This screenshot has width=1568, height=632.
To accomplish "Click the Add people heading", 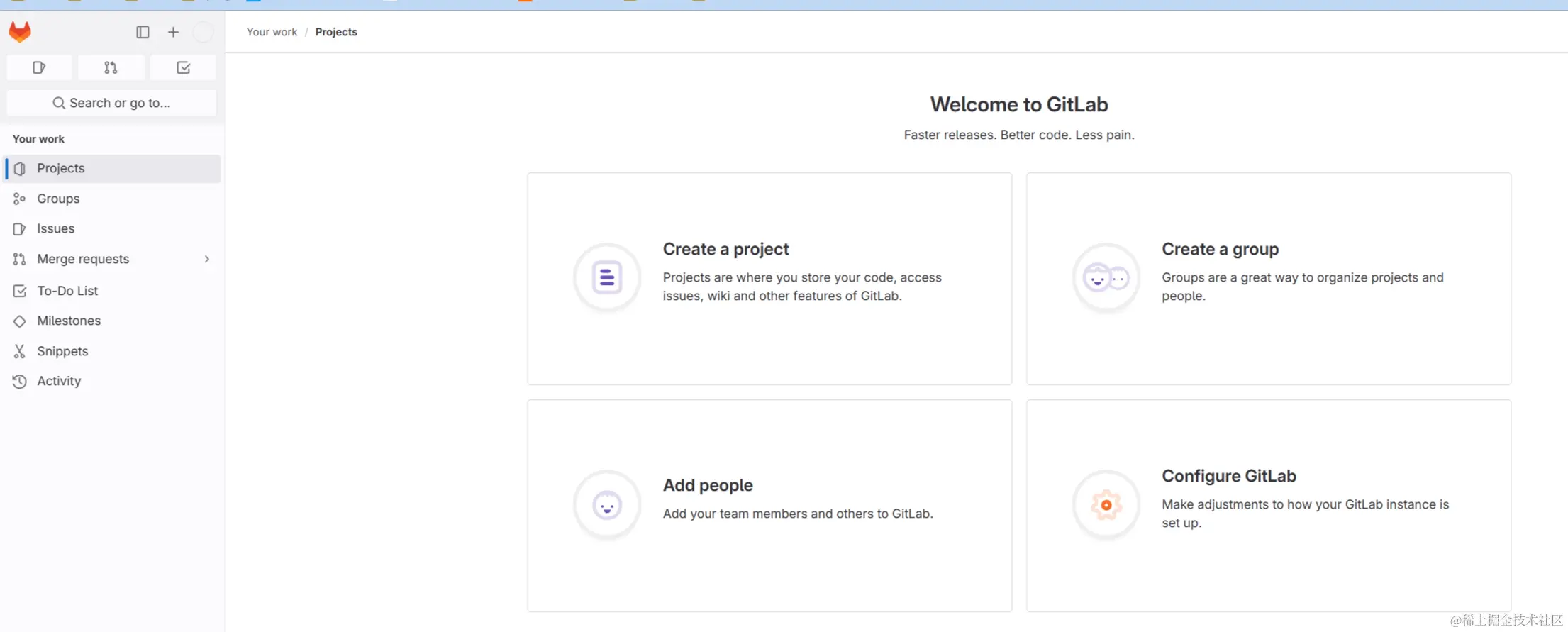I will click(x=708, y=485).
